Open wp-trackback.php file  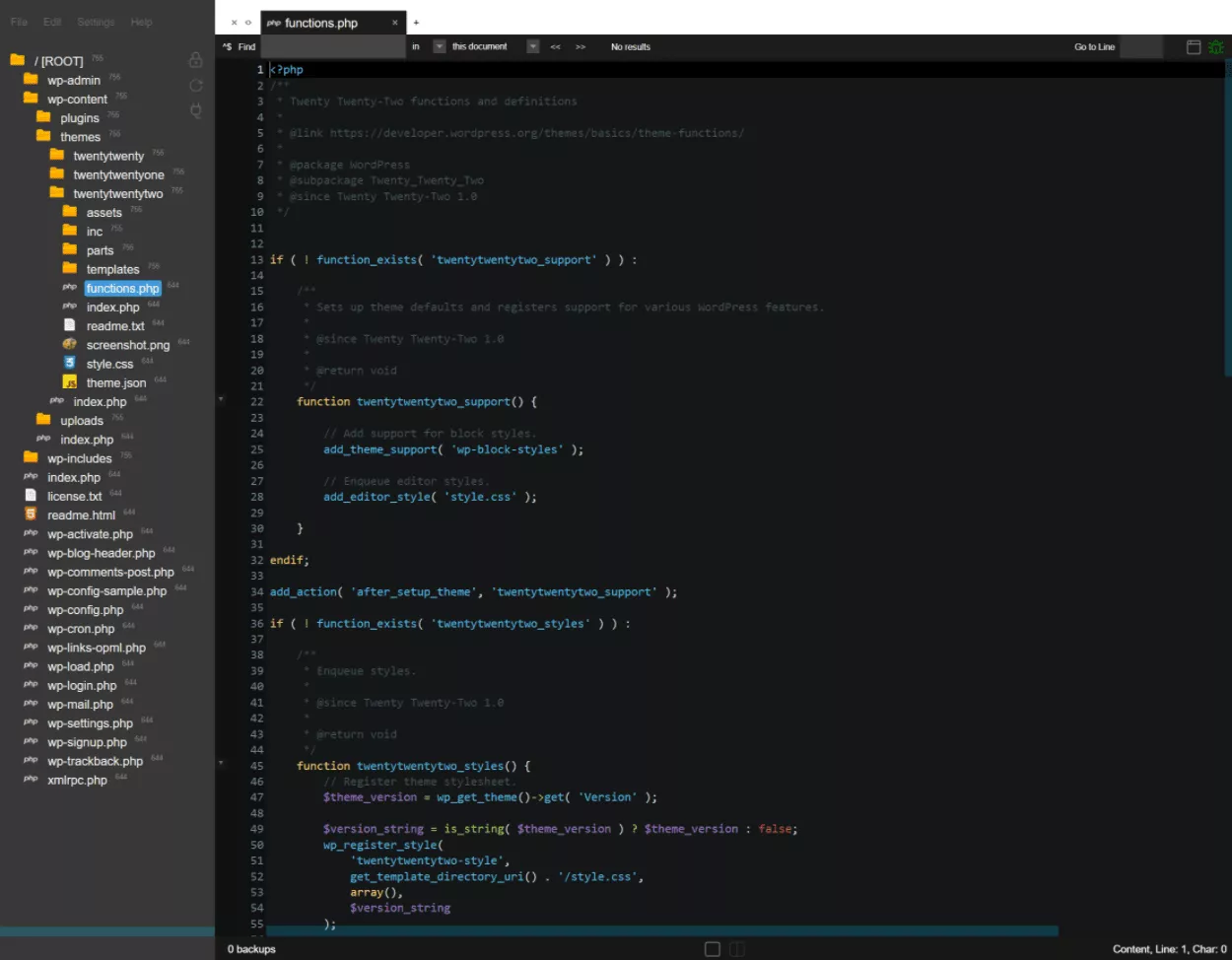click(95, 761)
